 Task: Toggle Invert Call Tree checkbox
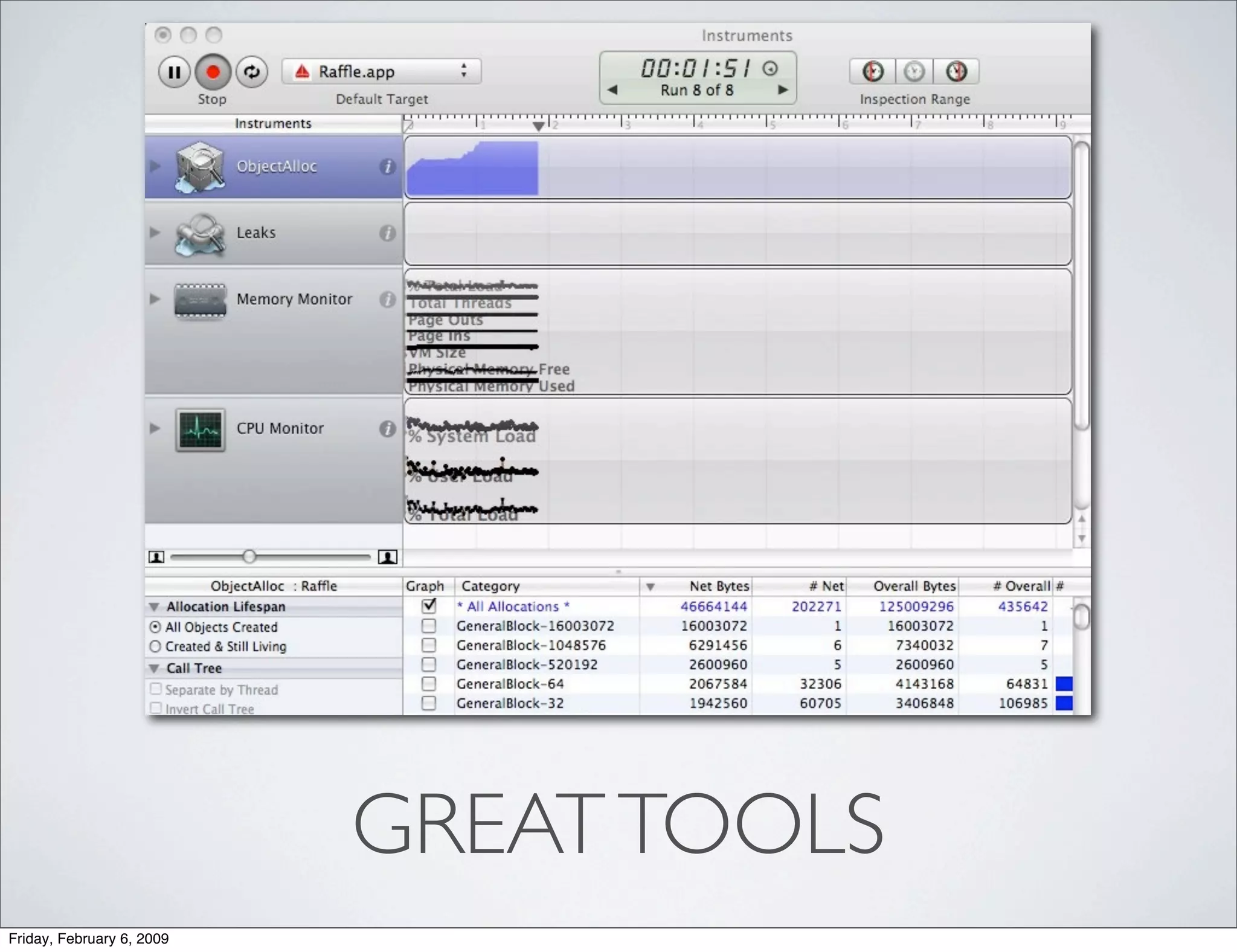[x=156, y=708]
